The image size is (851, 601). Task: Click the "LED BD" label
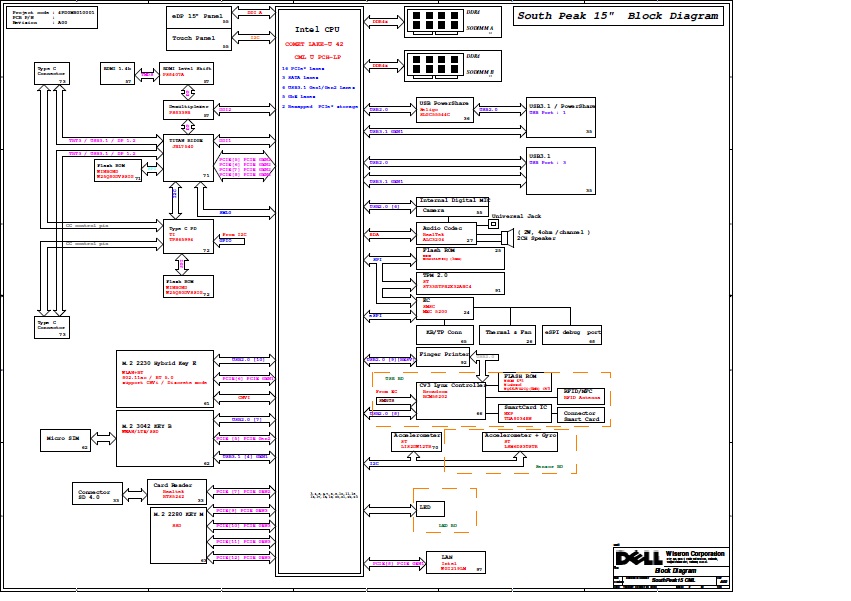(448, 526)
